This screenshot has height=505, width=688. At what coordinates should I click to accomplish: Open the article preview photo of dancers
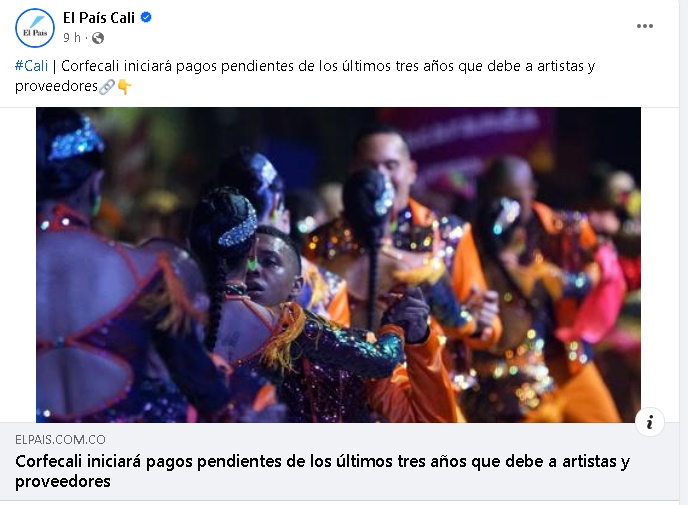338,265
